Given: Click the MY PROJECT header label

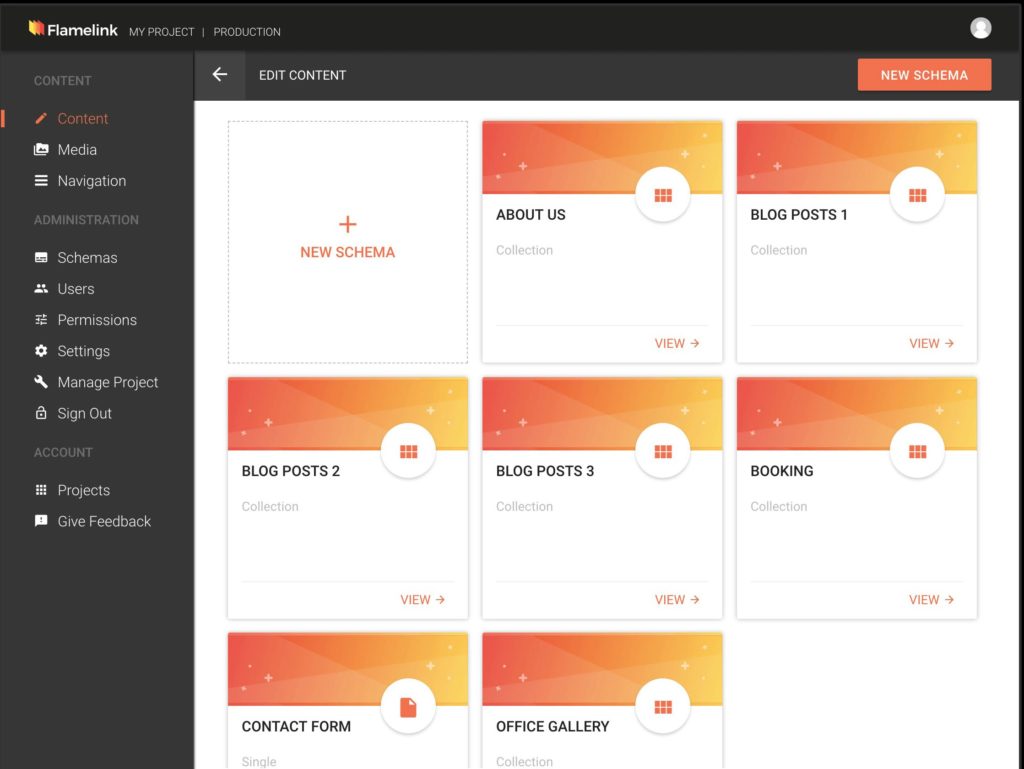Looking at the screenshot, I should [161, 32].
